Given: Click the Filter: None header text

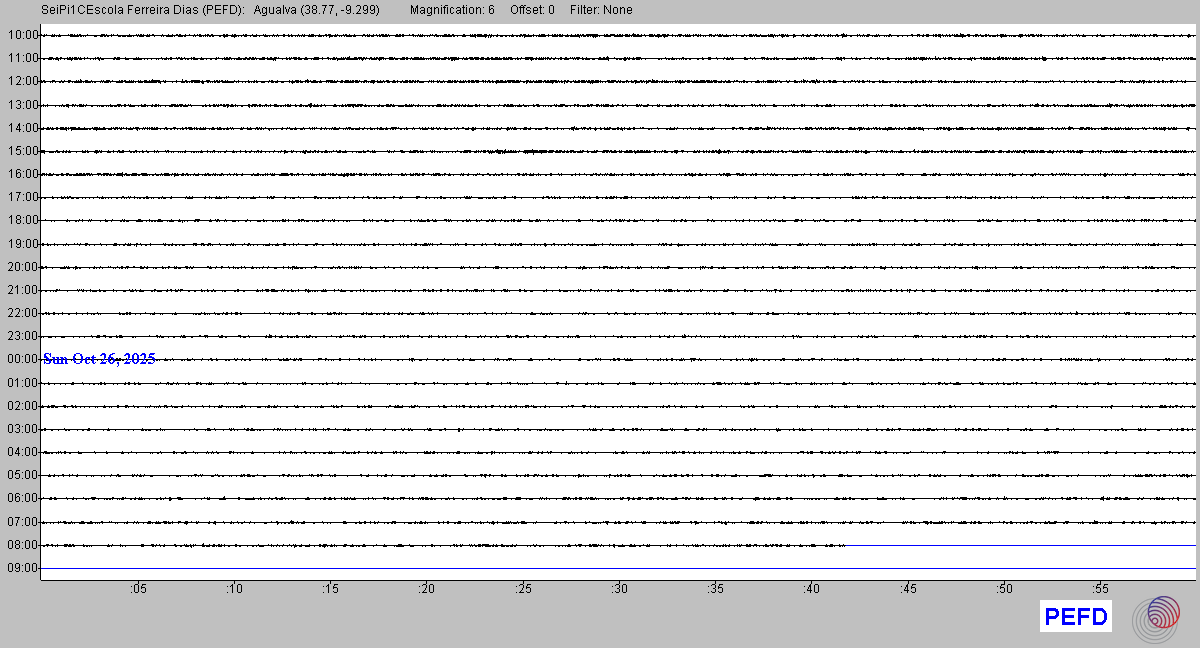Looking at the screenshot, I should [x=601, y=10].
